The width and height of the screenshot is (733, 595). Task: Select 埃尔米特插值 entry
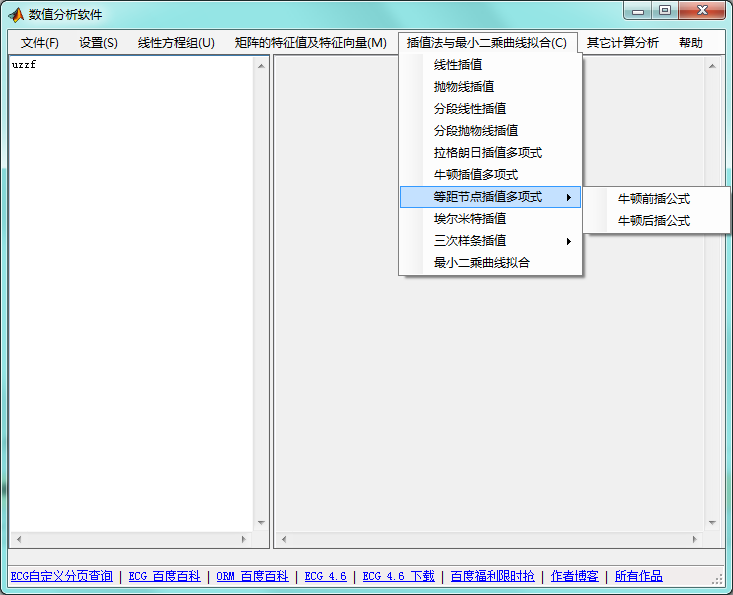point(490,218)
